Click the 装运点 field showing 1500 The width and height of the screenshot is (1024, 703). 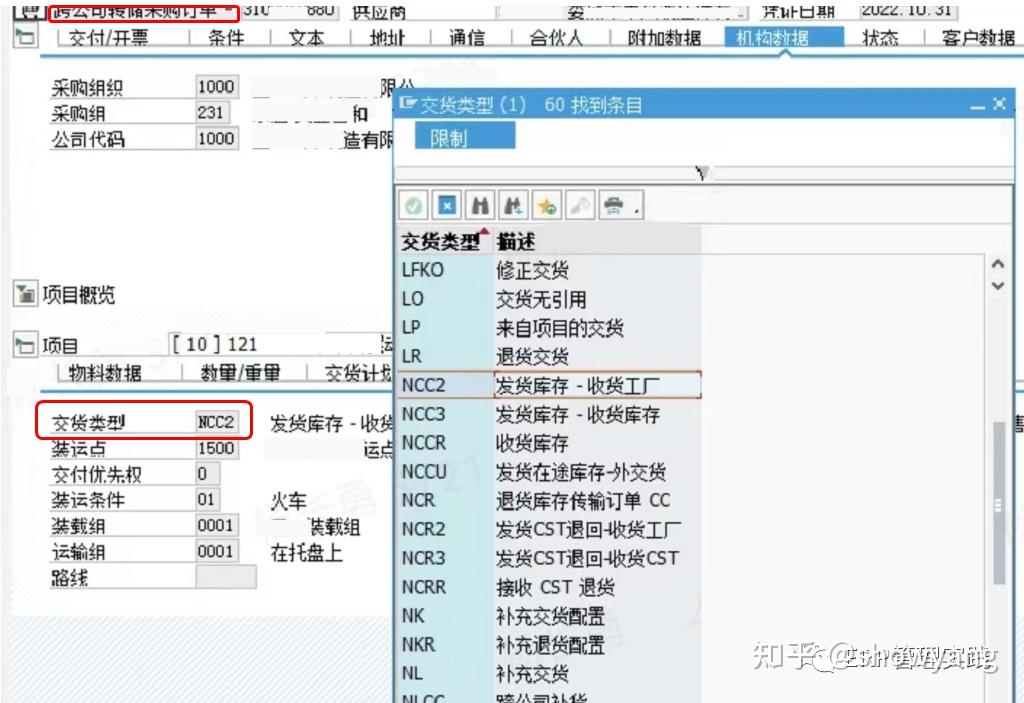click(216, 448)
